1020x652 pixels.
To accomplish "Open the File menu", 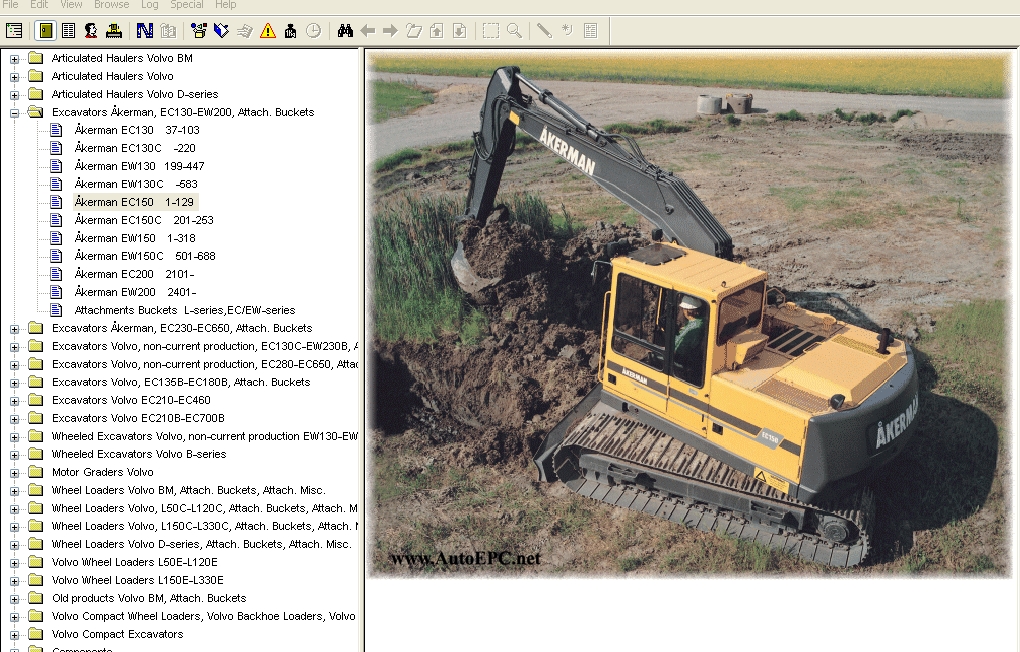I will coord(10,5).
